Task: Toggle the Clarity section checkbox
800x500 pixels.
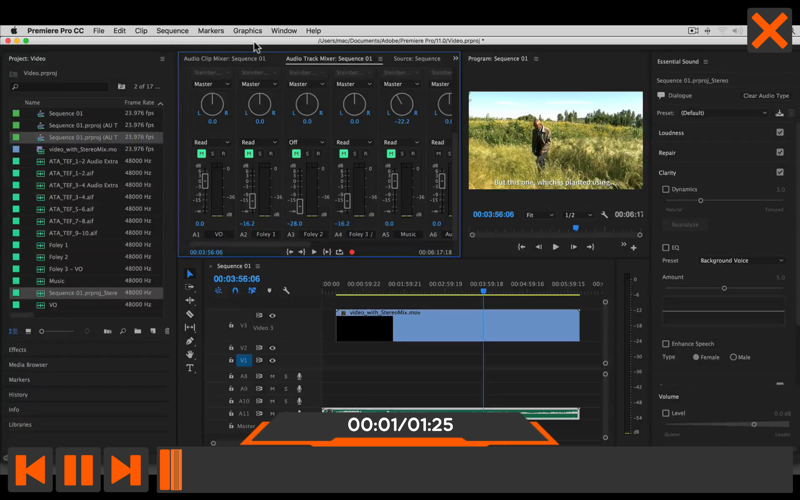Action: (780, 172)
